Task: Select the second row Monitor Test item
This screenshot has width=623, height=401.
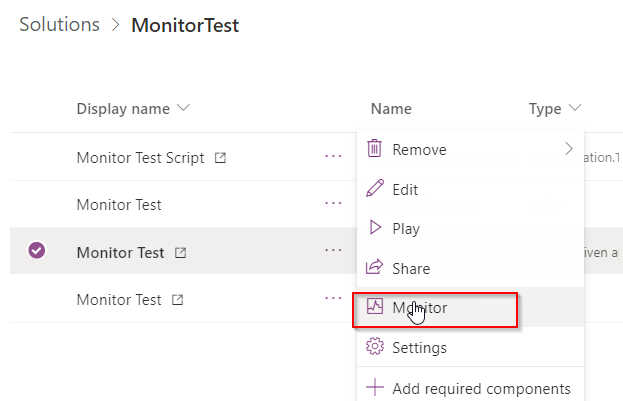Action: pyautogui.click(x=119, y=205)
